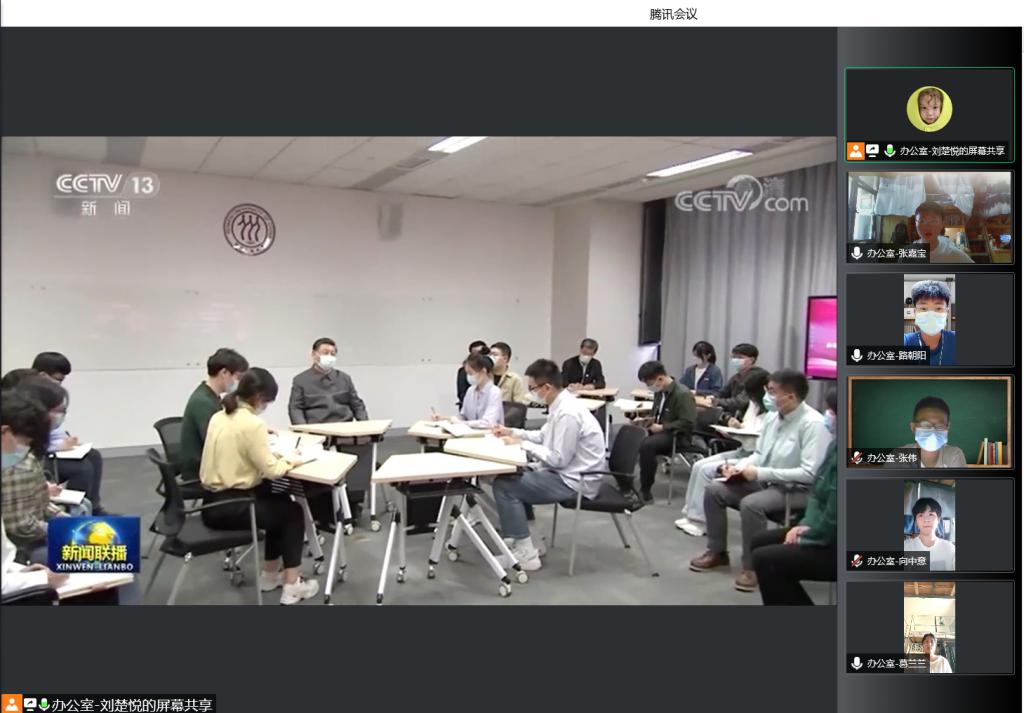Click the screen-share icon on 刘楚悦's tile

tap(872, 151)
